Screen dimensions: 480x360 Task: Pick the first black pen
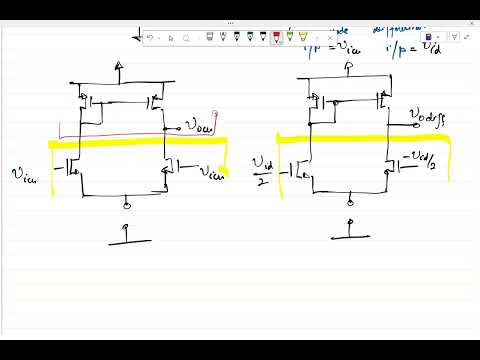[x=236, y=37]
